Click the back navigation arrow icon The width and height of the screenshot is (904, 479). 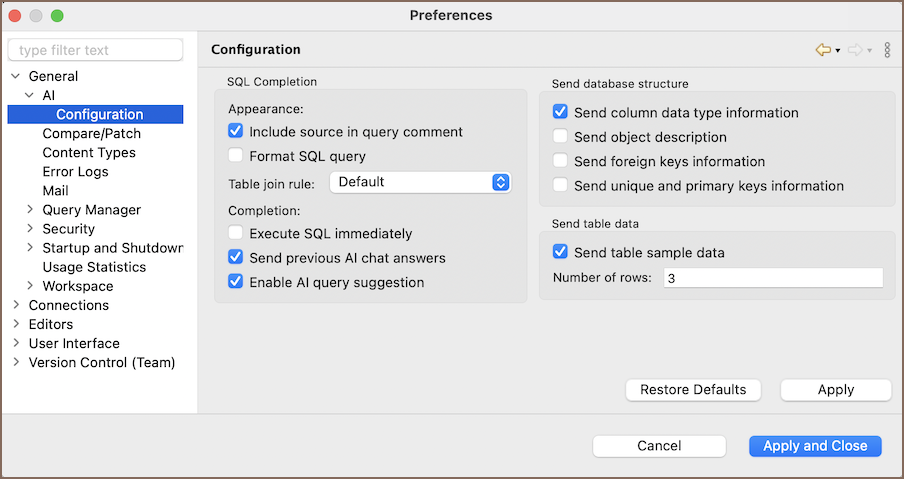pyautogui.click(x=823, y=50)
